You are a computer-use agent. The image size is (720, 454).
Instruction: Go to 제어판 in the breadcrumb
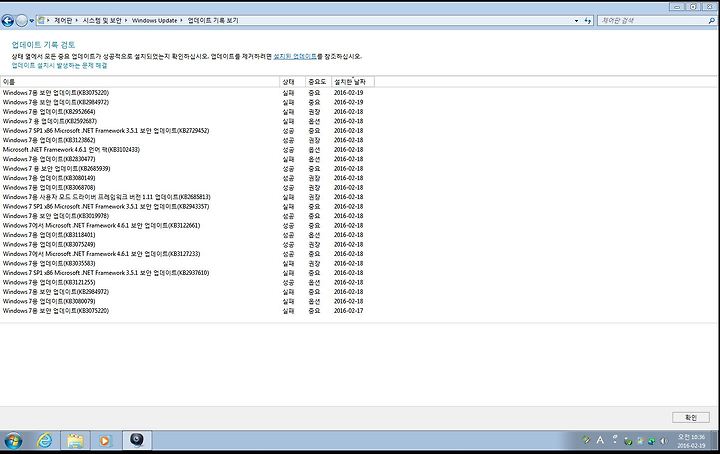point(63,21)
